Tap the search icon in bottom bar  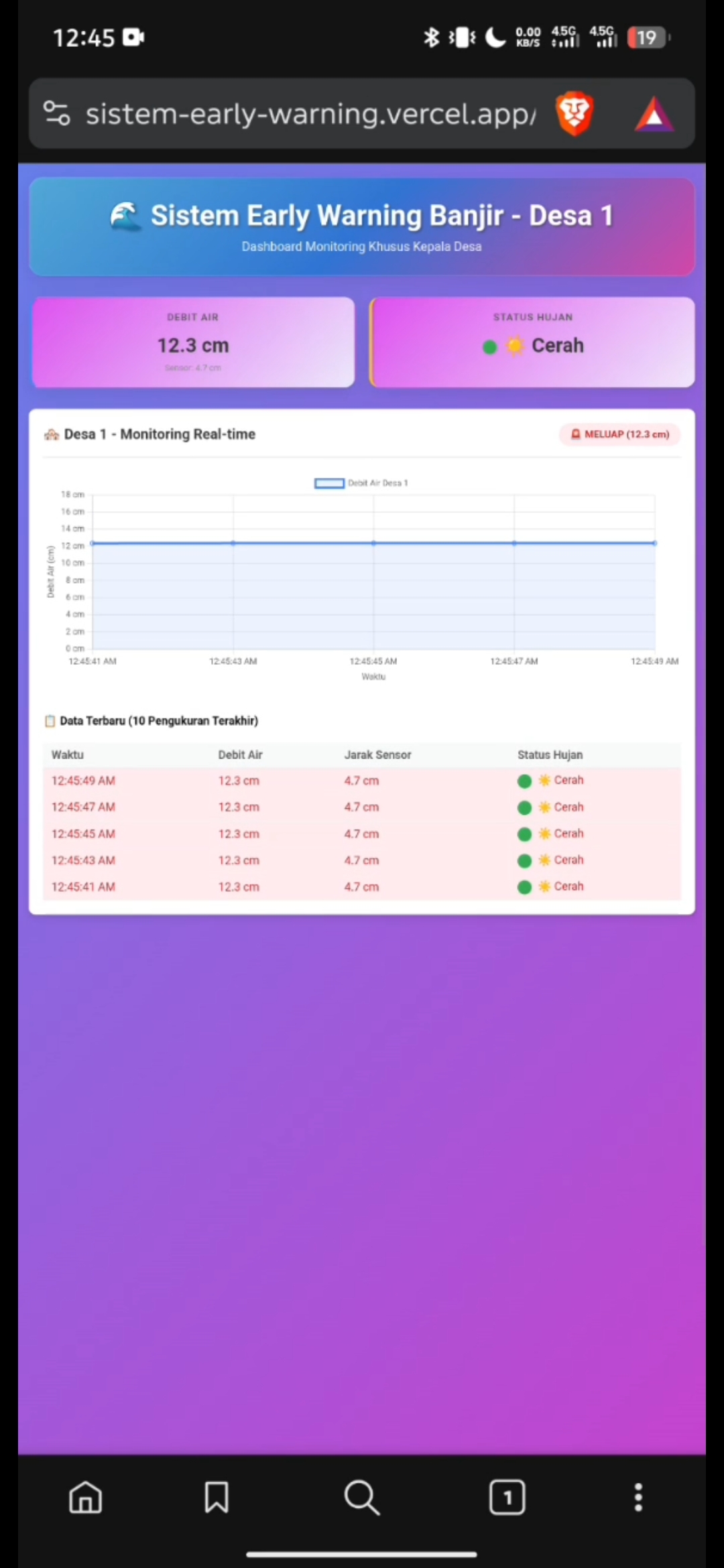362,1497
